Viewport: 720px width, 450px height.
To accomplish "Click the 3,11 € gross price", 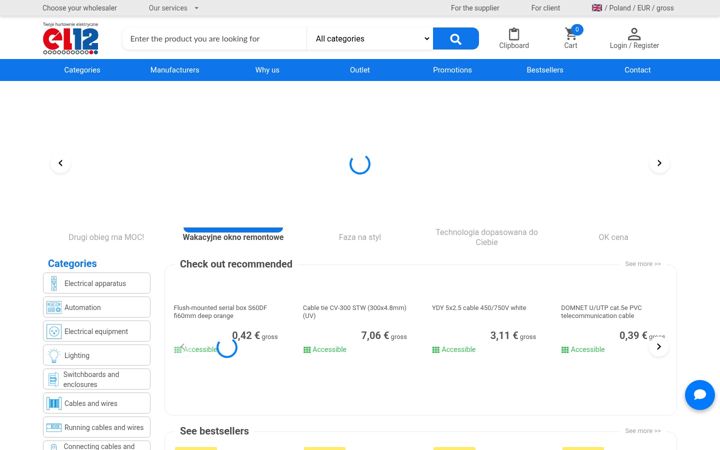I will click(x=513, y=336).
